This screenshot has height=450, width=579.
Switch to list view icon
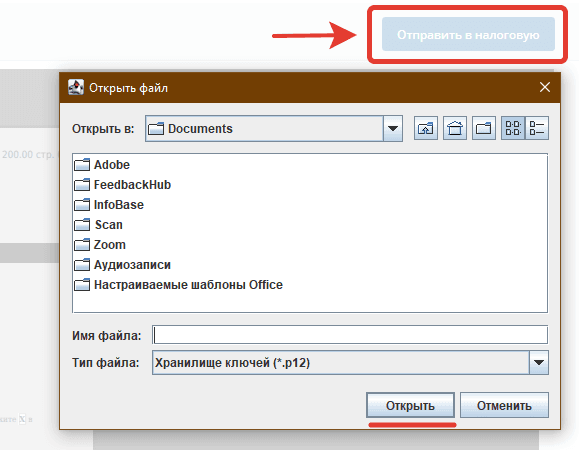(513, 128)
